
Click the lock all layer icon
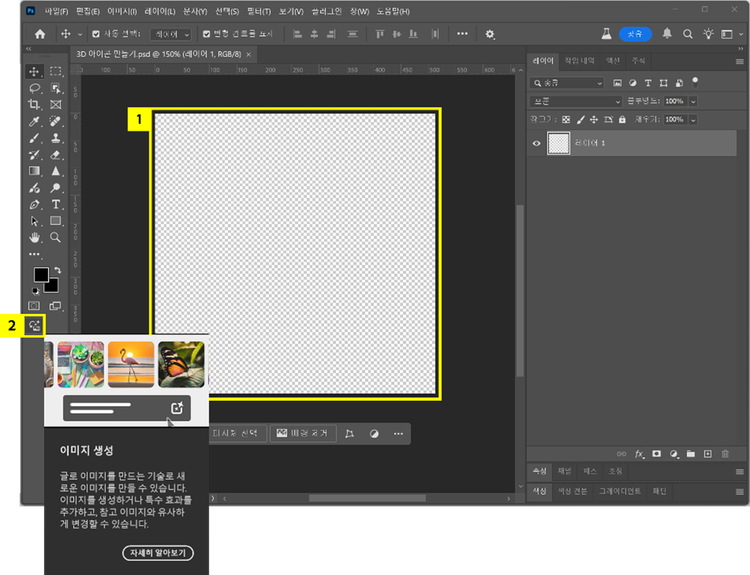622,119
